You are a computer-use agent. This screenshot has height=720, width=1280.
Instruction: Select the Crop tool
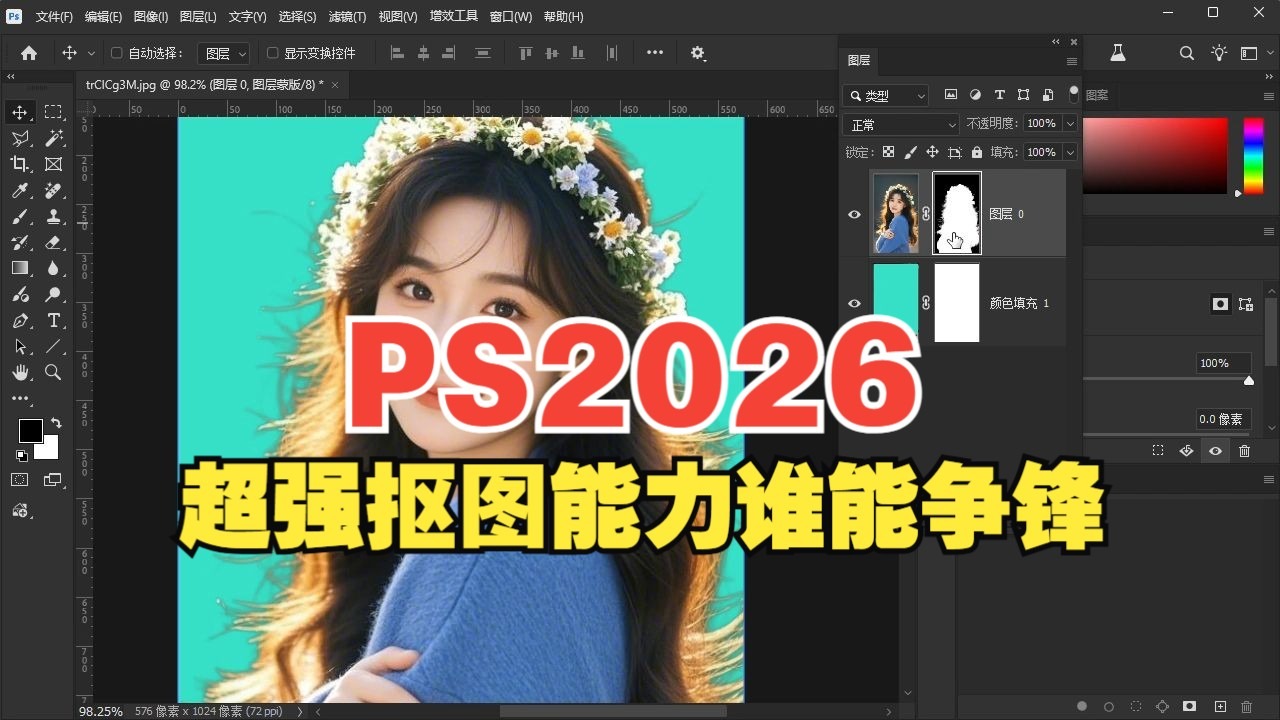pyautogui.click(x=20, y=164)
